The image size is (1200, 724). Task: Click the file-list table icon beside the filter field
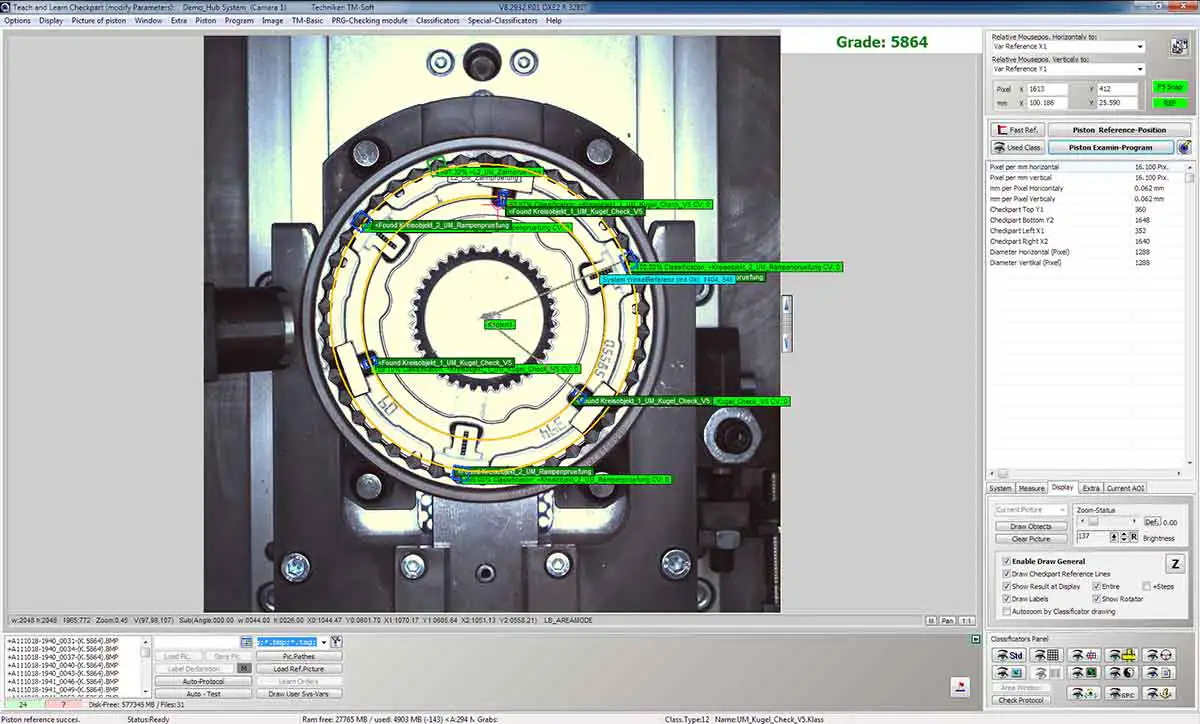(247, 642)
